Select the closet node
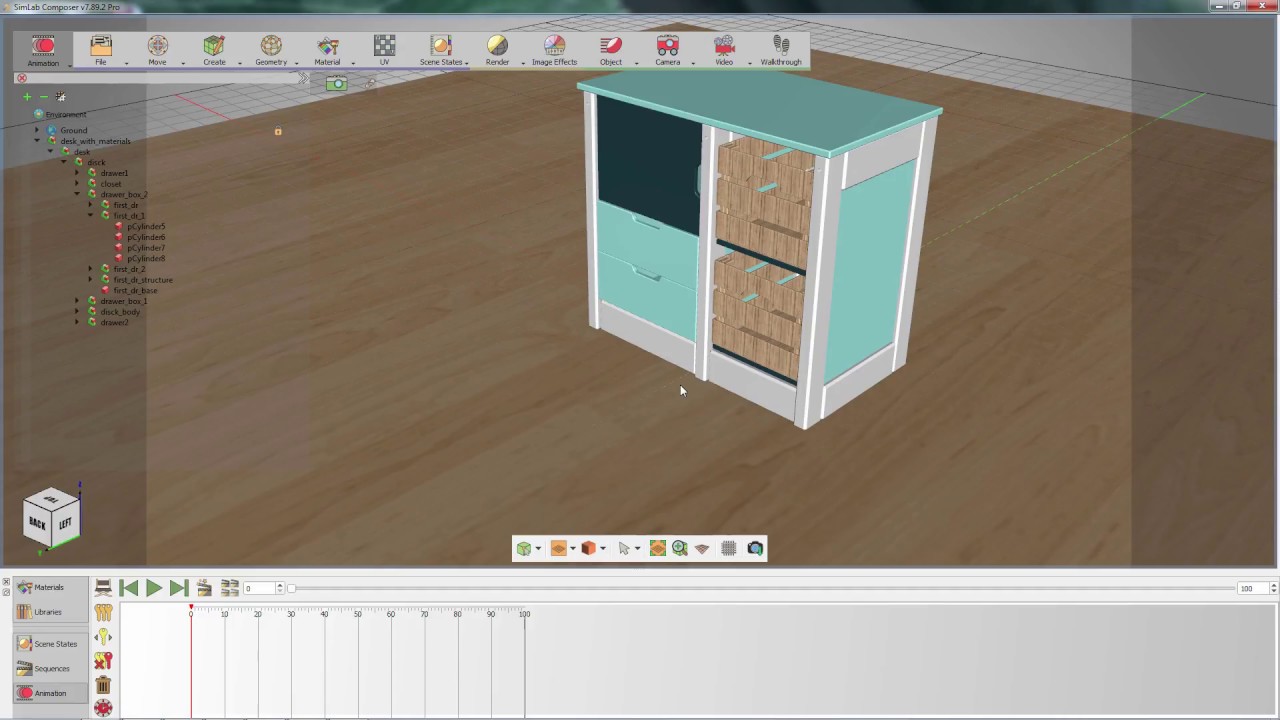1280x720 pixels. coord(110,184)
